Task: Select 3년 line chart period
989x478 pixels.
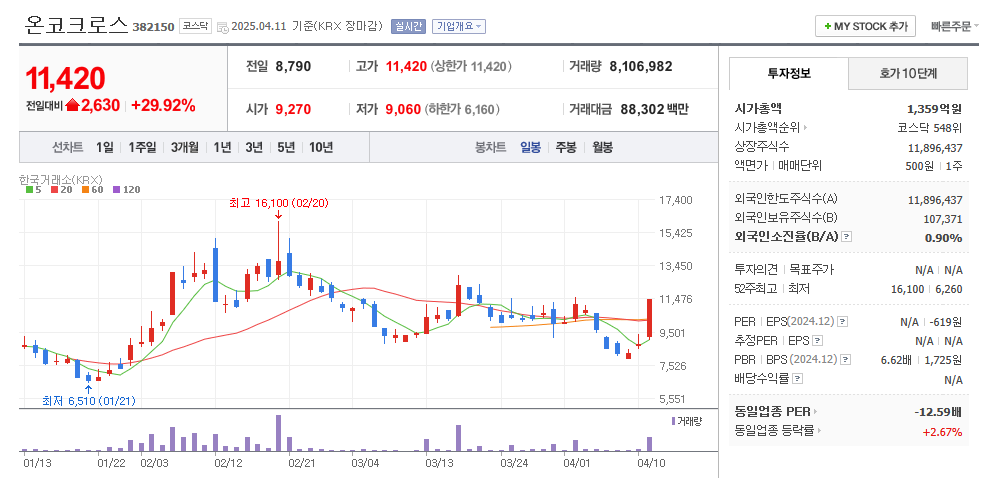Action: click(x=254, y=148)
